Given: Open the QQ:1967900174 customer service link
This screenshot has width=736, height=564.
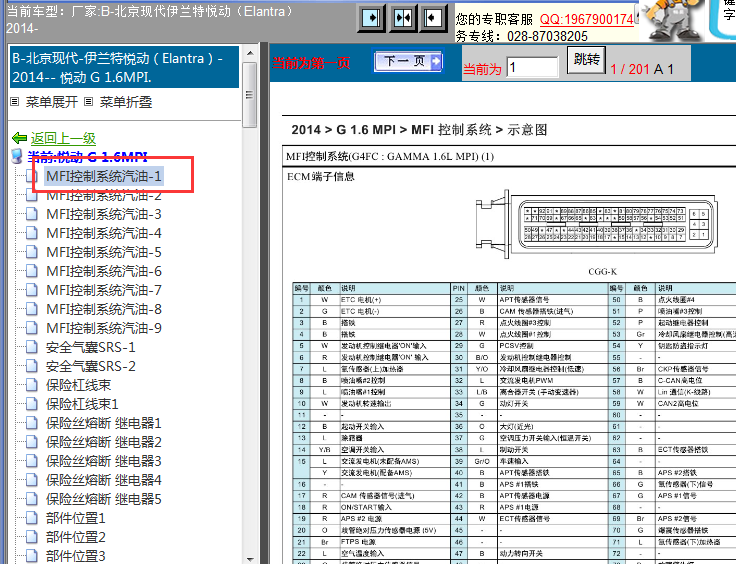Looking at the screenshot, I should 586,19.
